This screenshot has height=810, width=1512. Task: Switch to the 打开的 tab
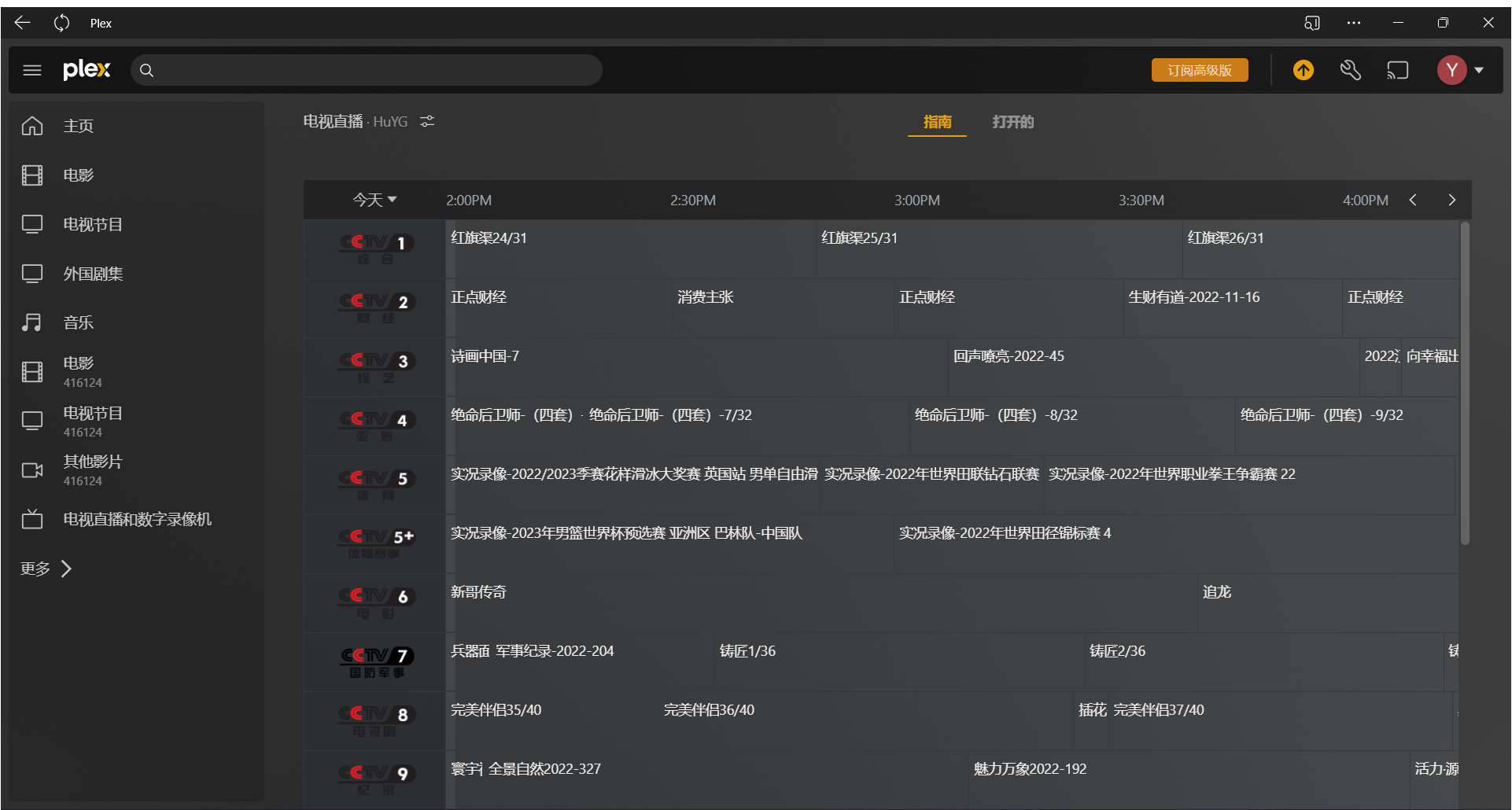click(1012, 122)
